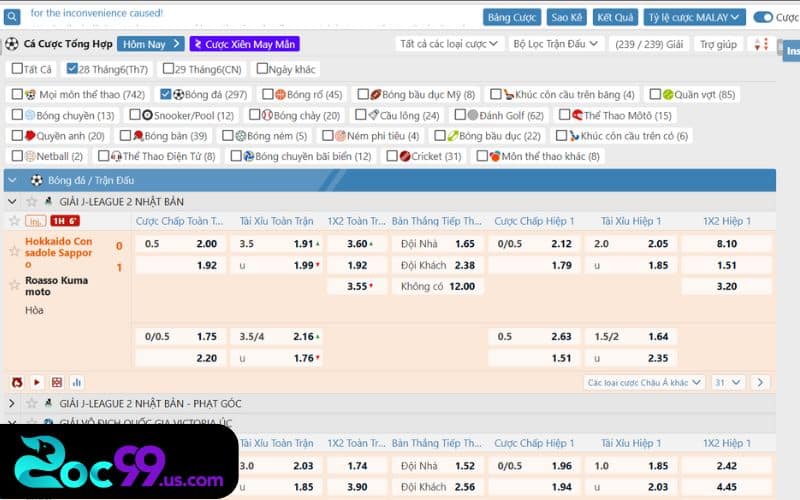Select first-half handicap 0/0.5 odds 2.12

[534, 244]
